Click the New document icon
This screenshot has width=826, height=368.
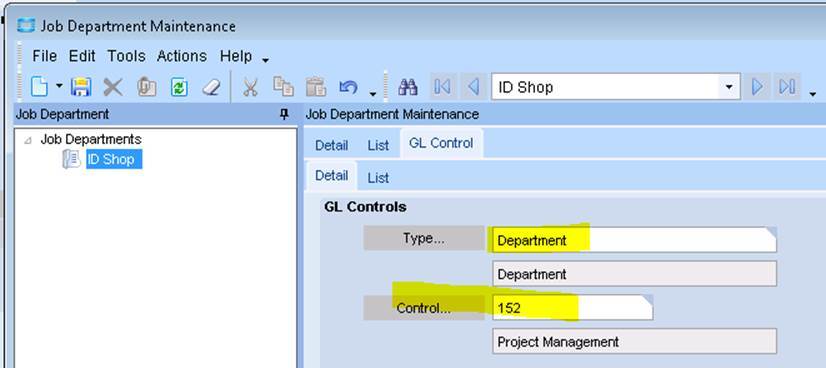pyautogui.click(x=40, y=86)
